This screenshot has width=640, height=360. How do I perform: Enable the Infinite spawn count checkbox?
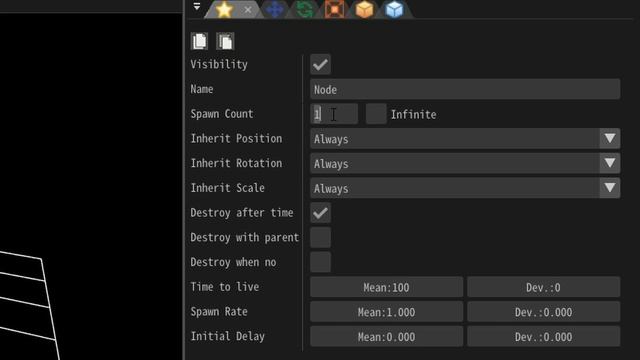pos(376,114)
